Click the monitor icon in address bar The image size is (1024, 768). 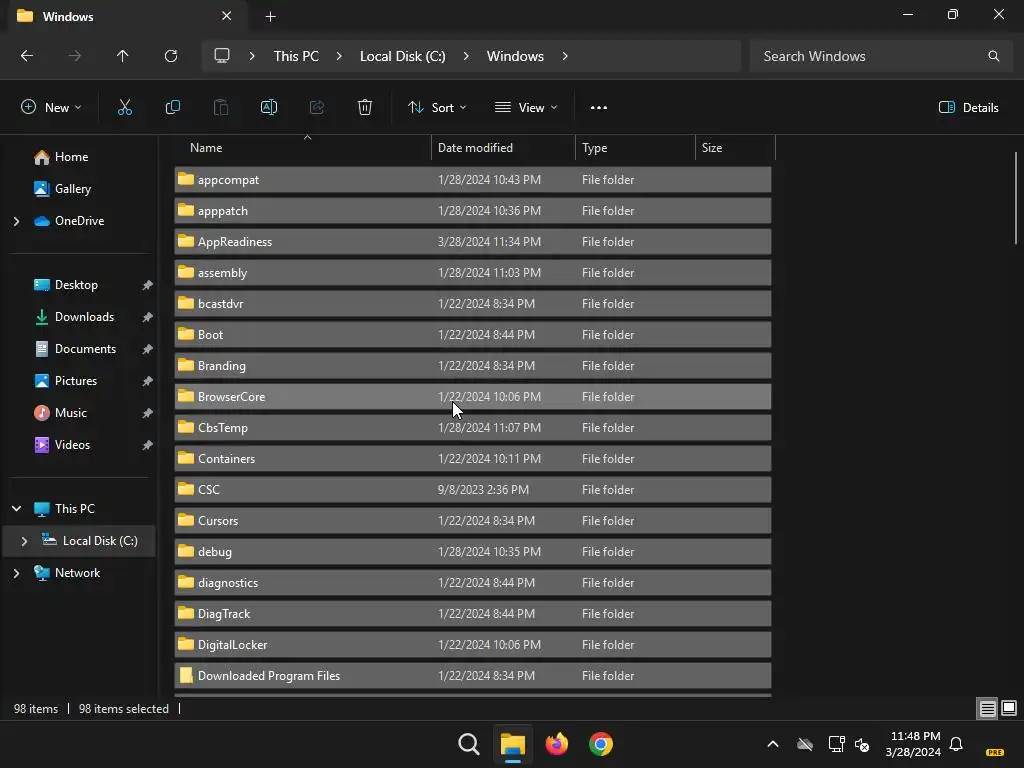click(222, 56)
